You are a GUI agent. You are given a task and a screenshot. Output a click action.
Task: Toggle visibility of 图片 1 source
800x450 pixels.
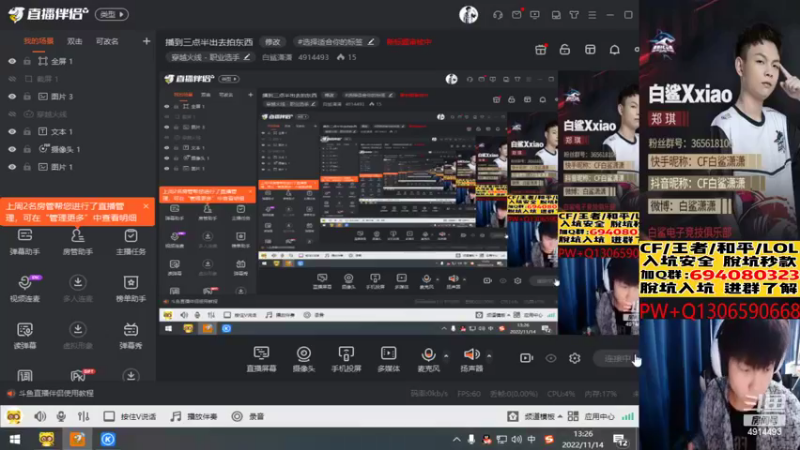click(x=12, y=167)
